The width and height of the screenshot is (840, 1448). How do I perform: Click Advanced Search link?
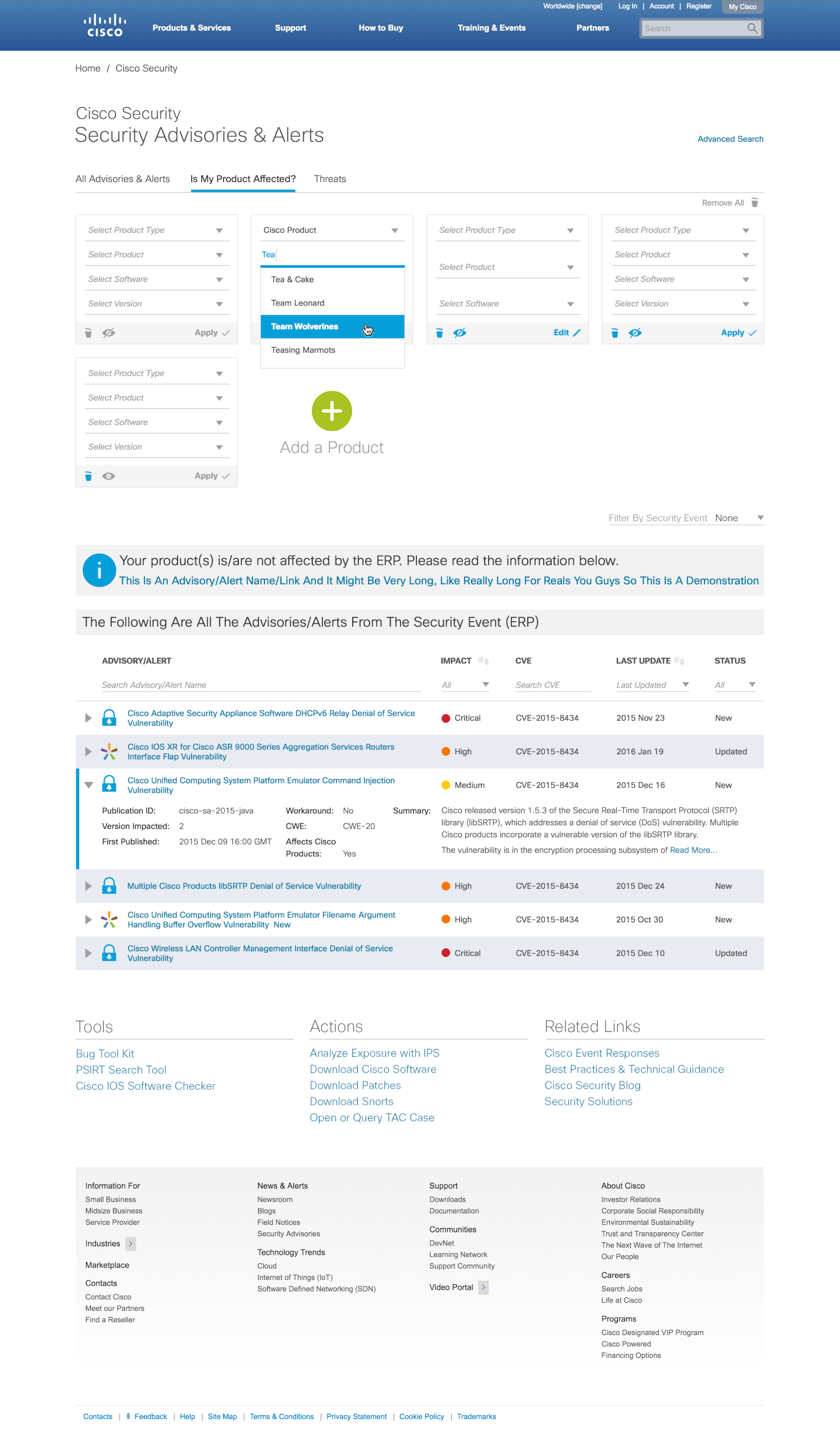730,139
